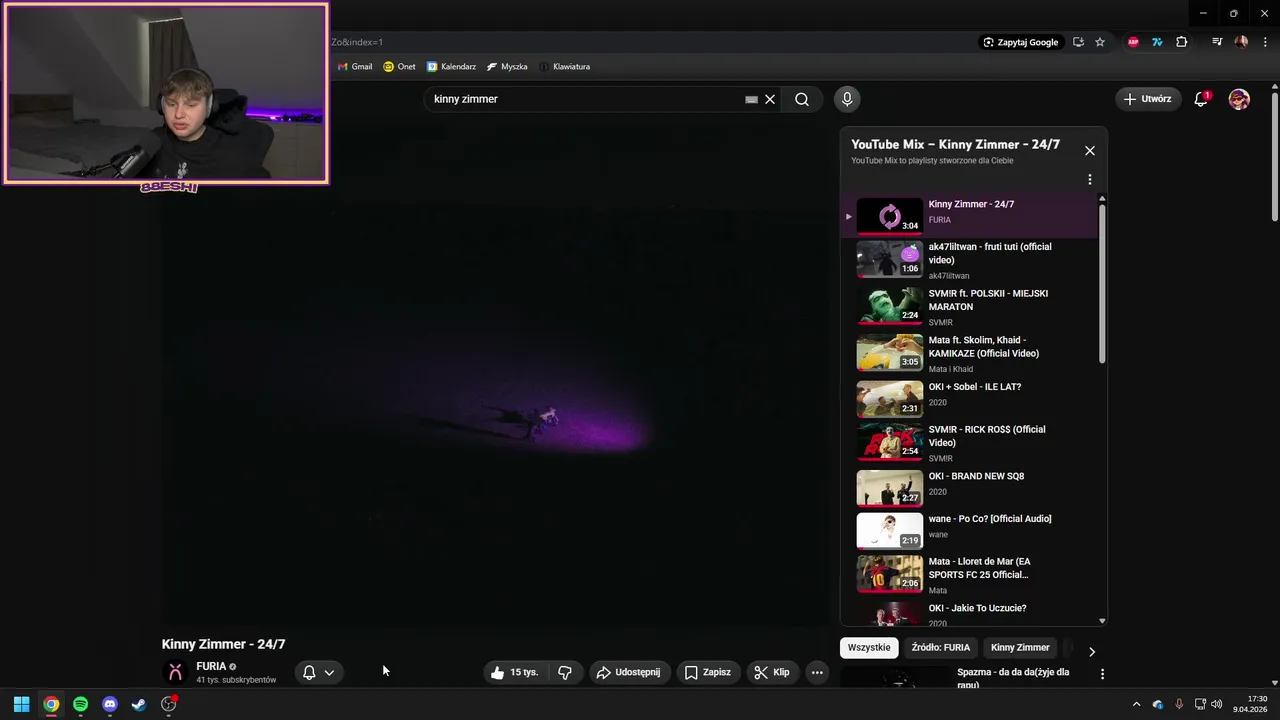Play ak47liltwan - fruti tuti from the mix

pos(970,260)
